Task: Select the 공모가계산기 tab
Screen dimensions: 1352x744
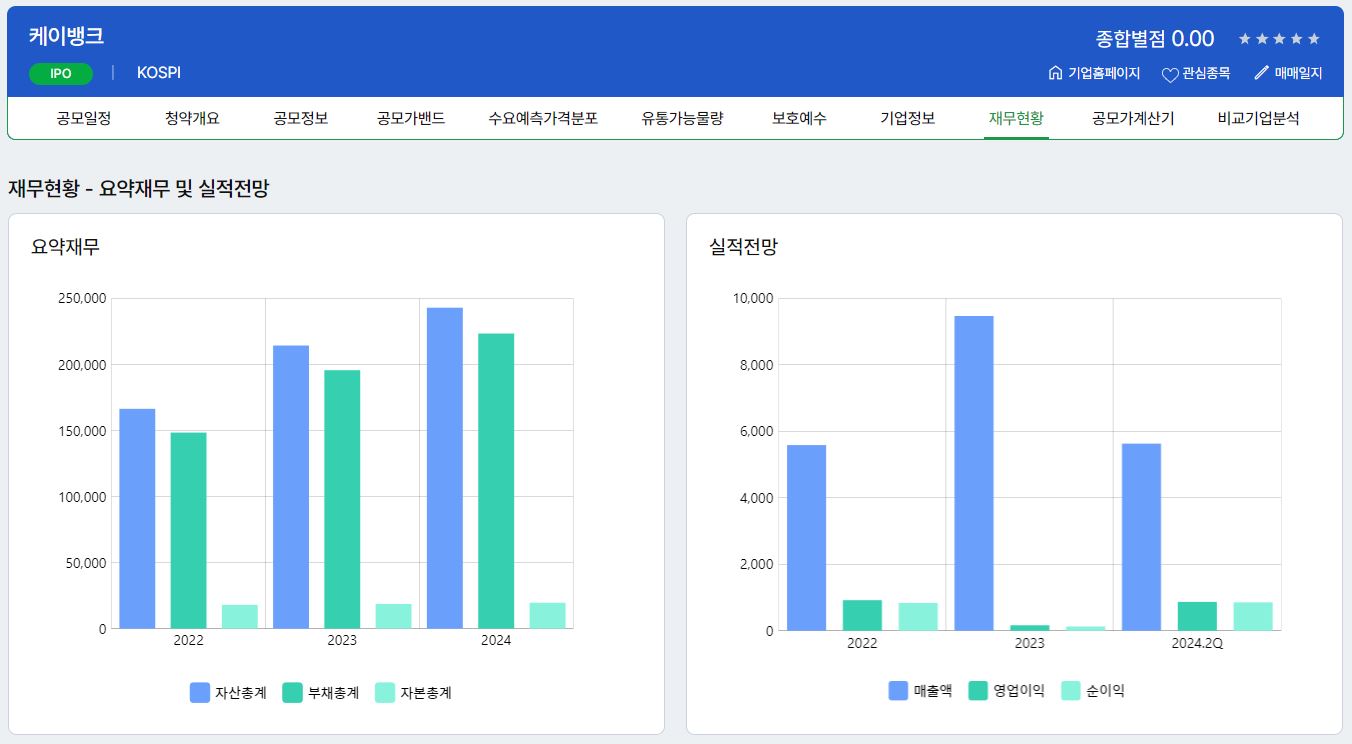Action: point(1133,118)
